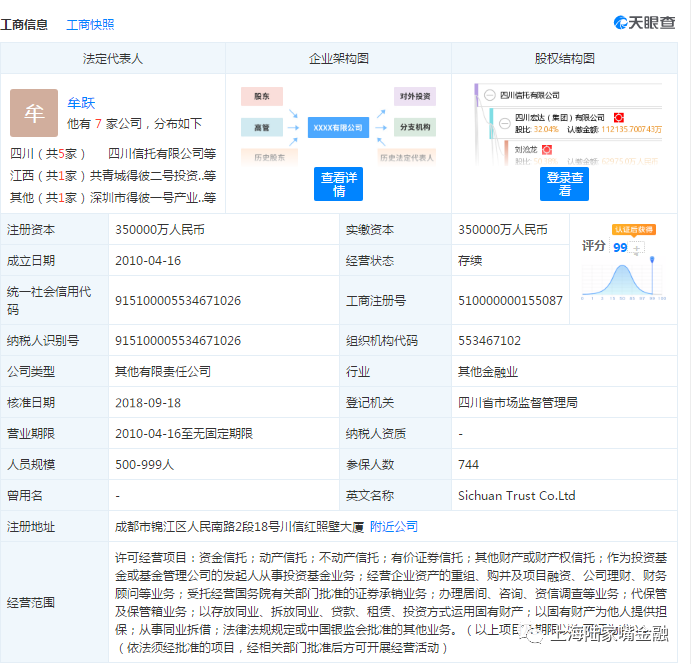Click establishment date 2010-04-16

(x=148, y=261)
